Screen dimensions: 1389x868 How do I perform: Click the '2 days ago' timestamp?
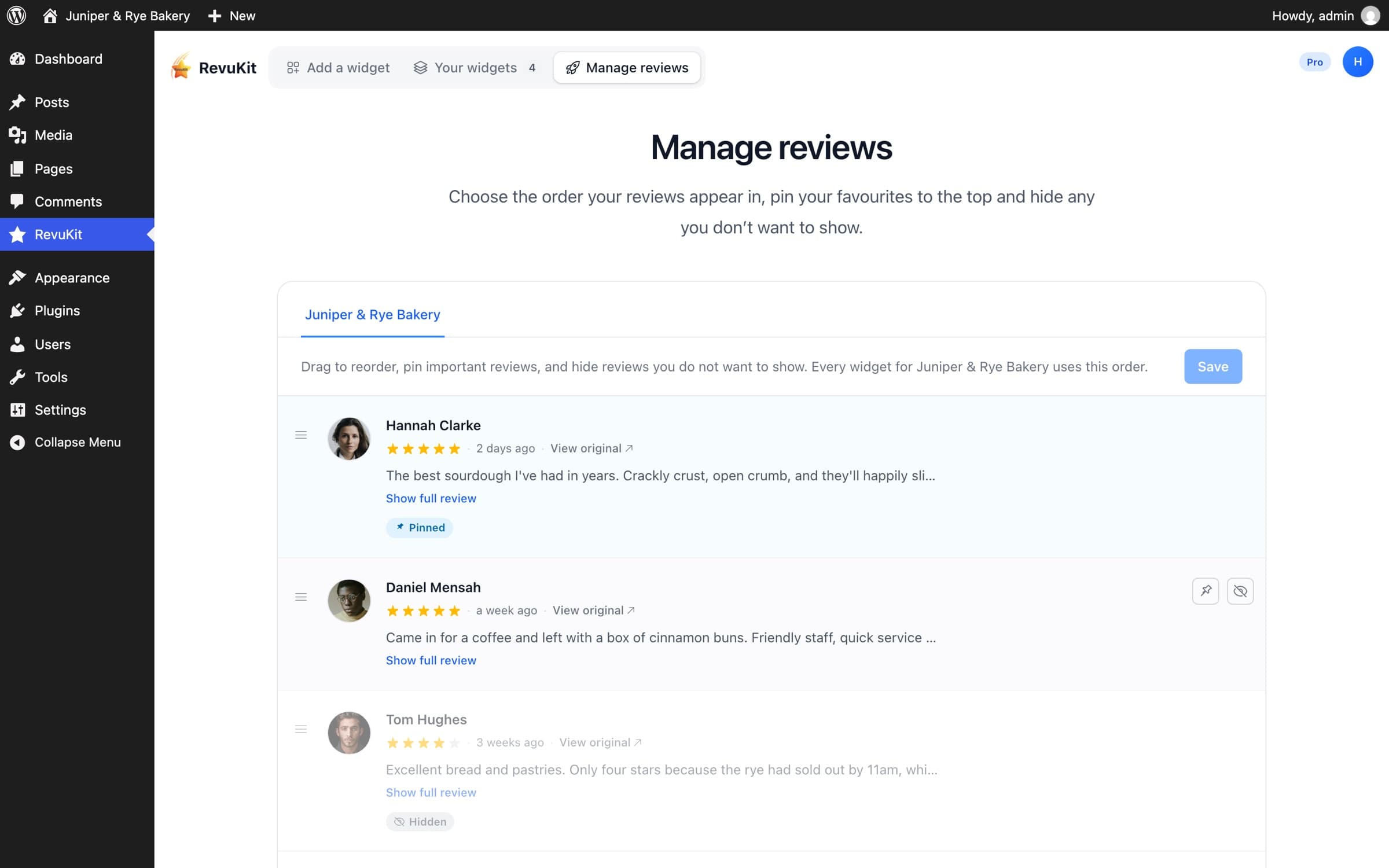[x=505, y=448]
